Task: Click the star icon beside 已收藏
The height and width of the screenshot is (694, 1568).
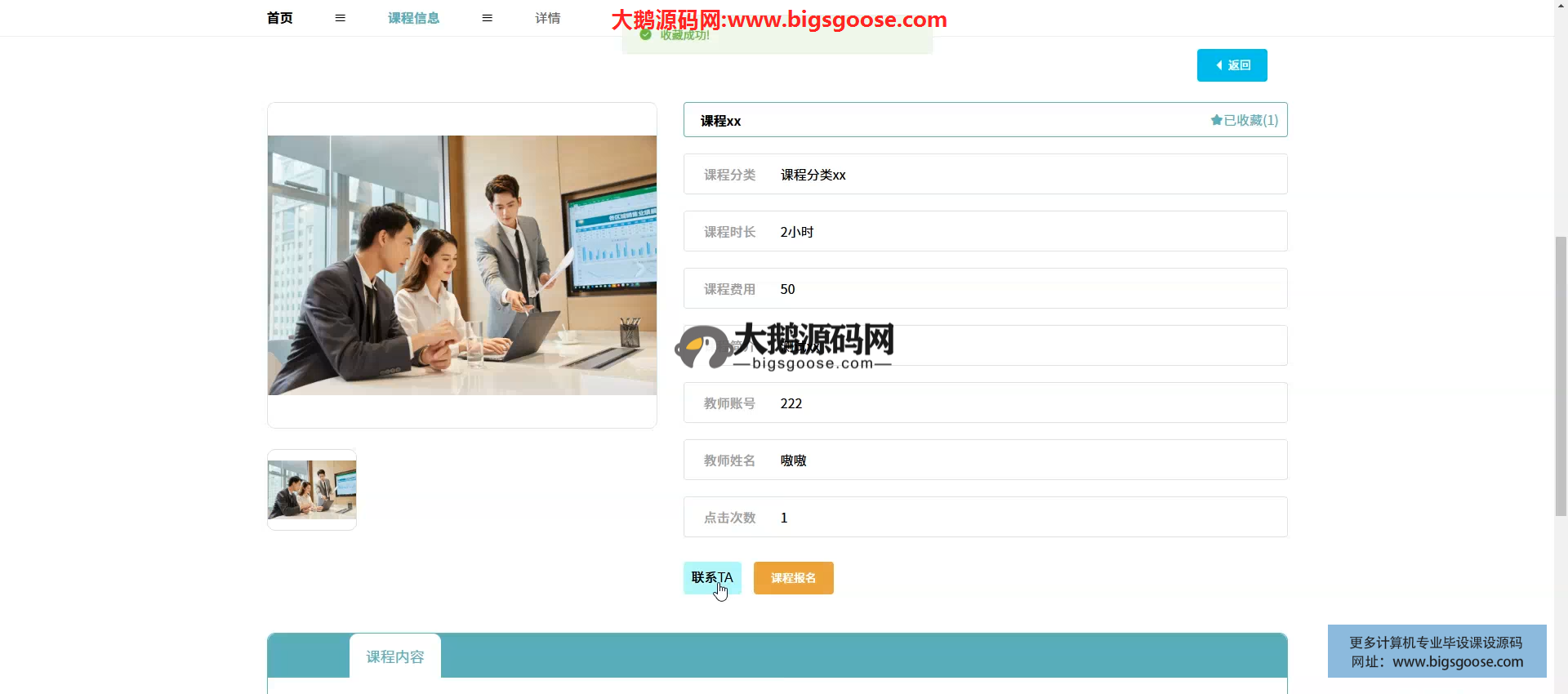Action: pos(1216,120)
